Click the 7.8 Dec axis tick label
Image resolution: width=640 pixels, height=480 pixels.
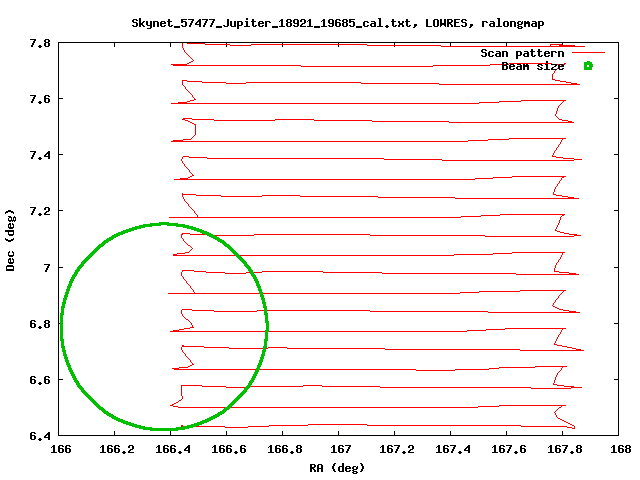[x=40, y=43]
